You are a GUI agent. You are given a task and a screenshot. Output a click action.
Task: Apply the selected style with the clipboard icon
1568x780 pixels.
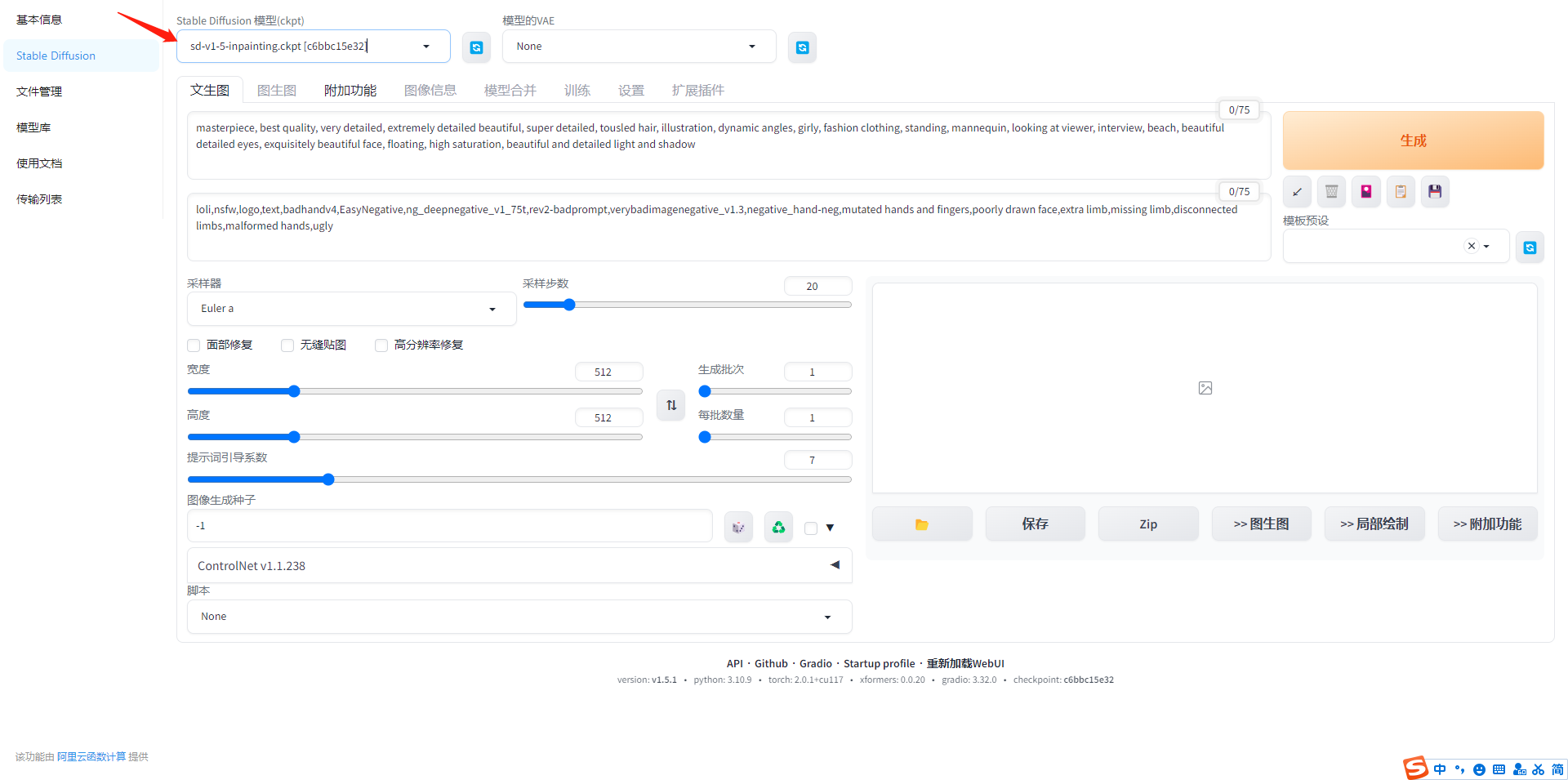[x=1401, y=192]
